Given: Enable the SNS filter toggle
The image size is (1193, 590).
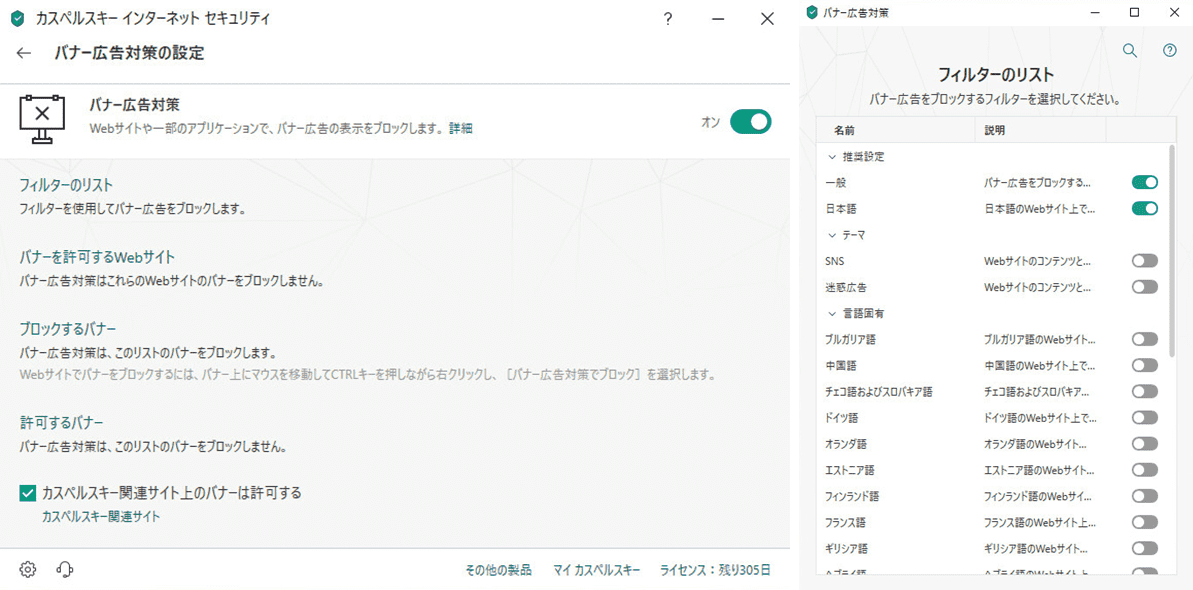Looking at the screenshot, I should [1145, 261].
